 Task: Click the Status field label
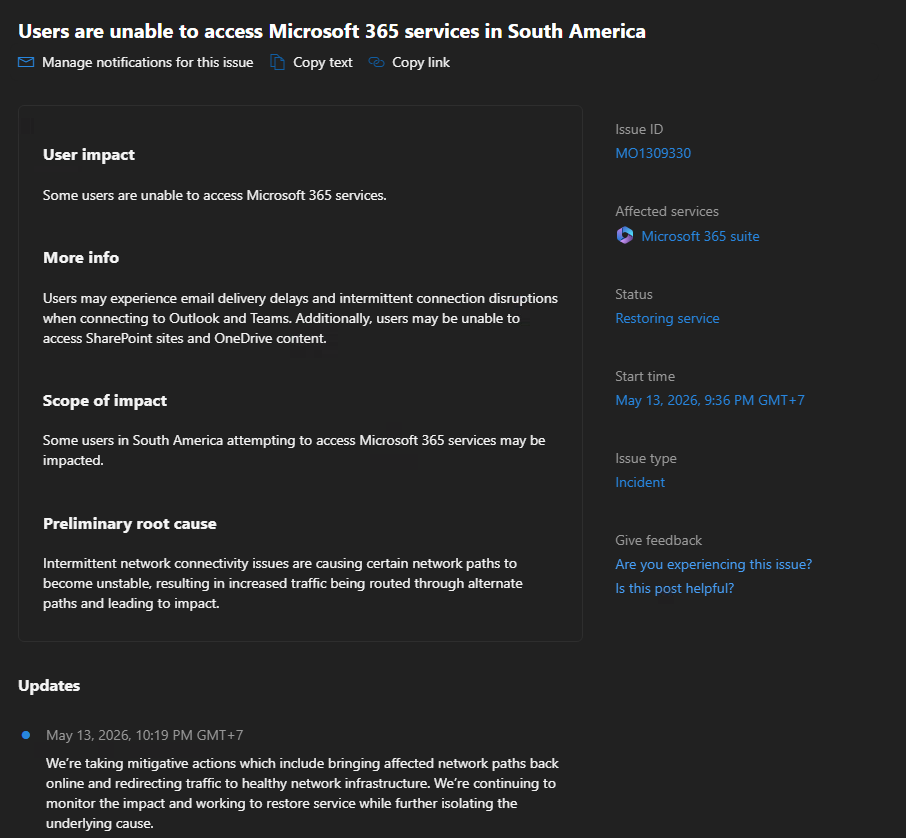(x=634, y=294)
